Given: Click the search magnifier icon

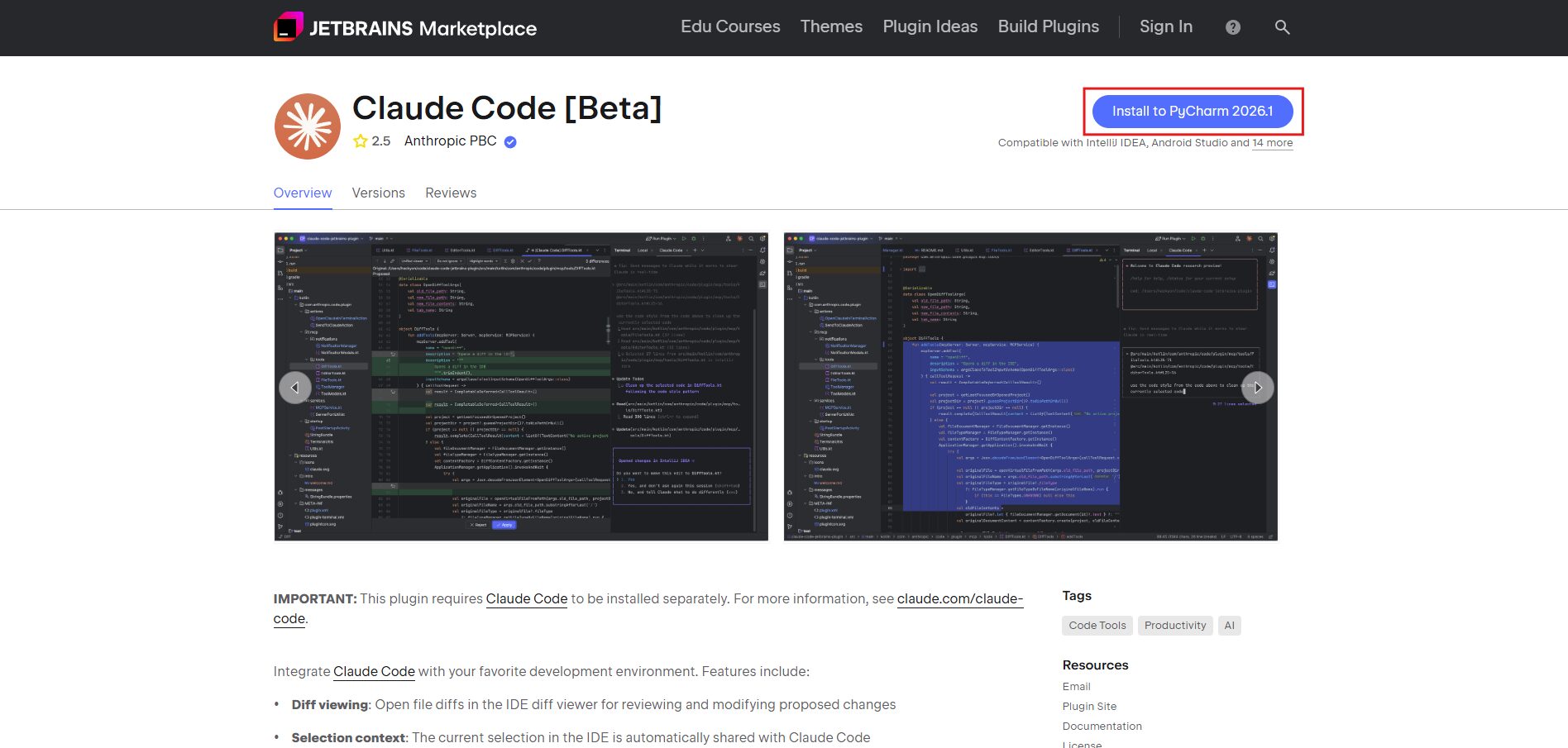Looking at the screenshot, I should click(1282, 27).
